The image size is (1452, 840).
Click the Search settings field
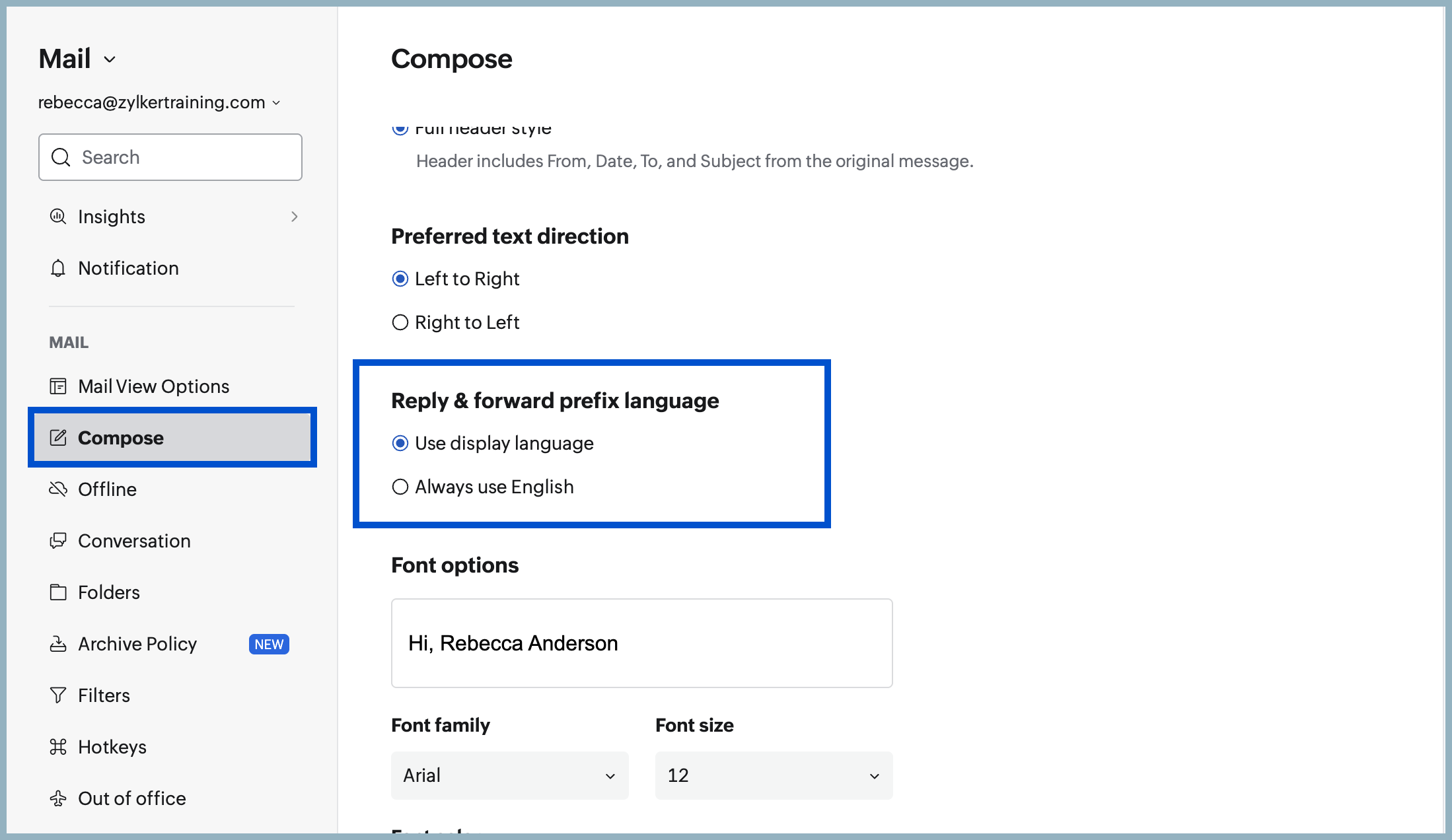[170, 157]
